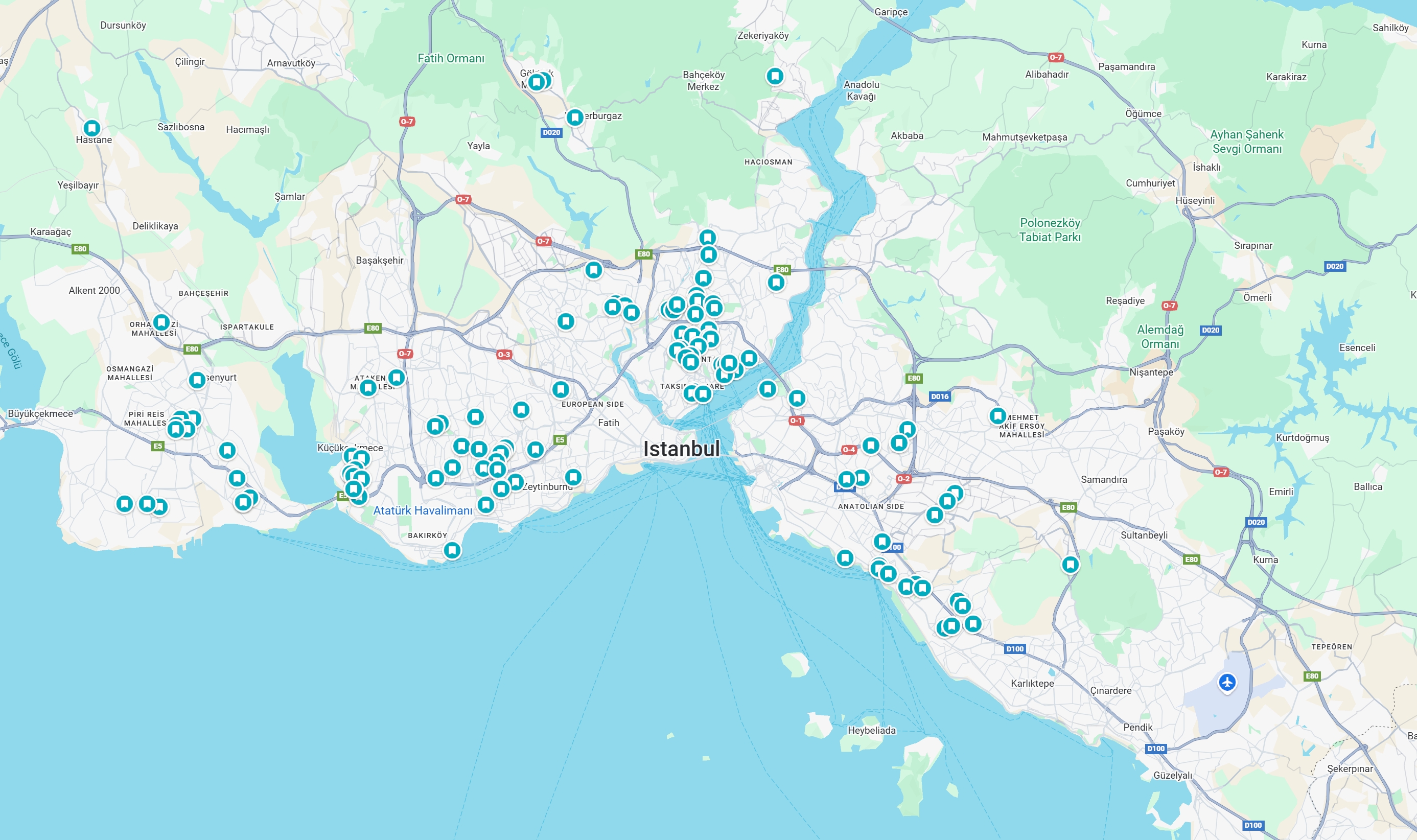Click the saved-place marker above Hastane

[x=91, y=128]
